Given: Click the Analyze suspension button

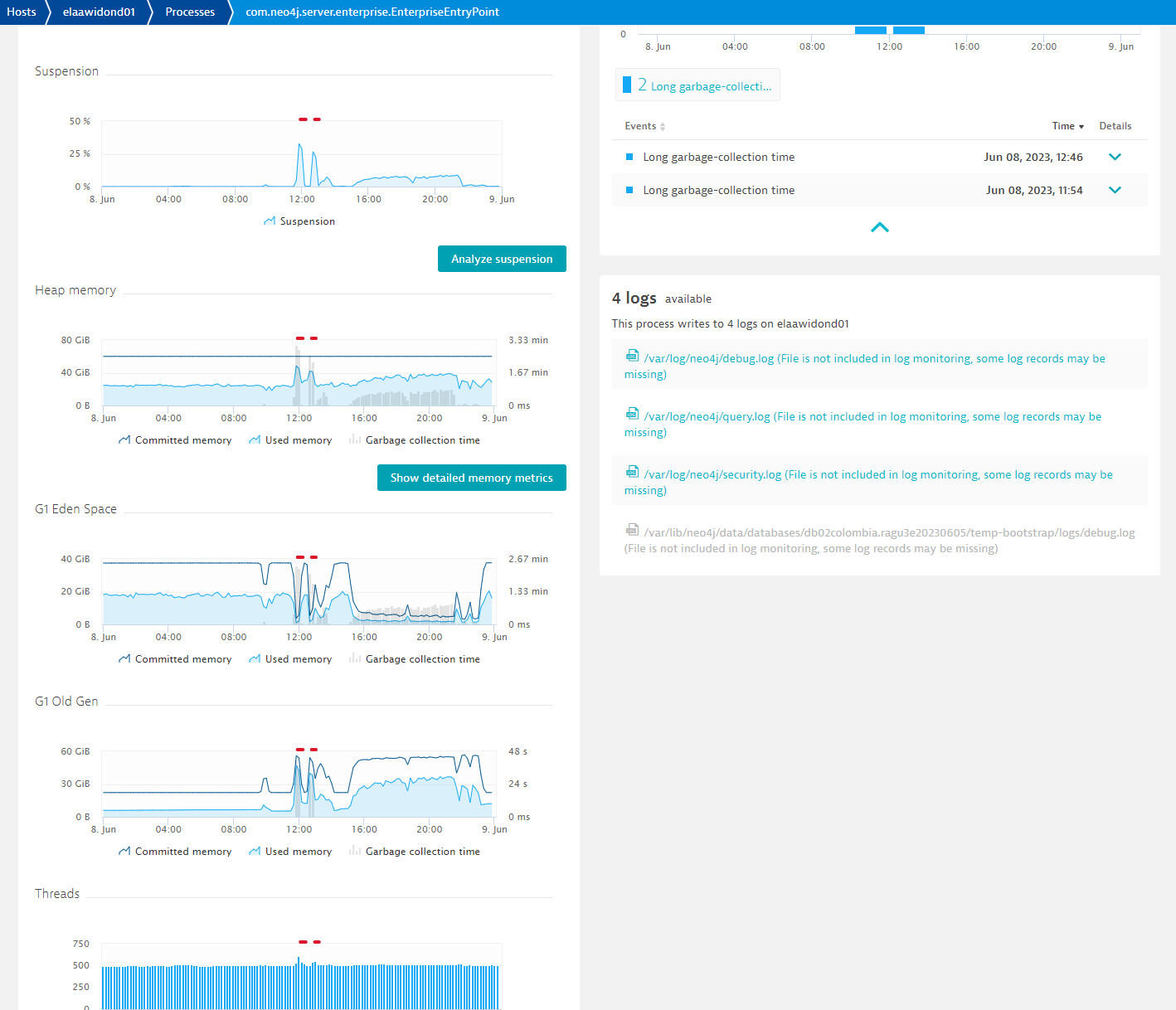Looking at the screenshot, I should 502,258.
